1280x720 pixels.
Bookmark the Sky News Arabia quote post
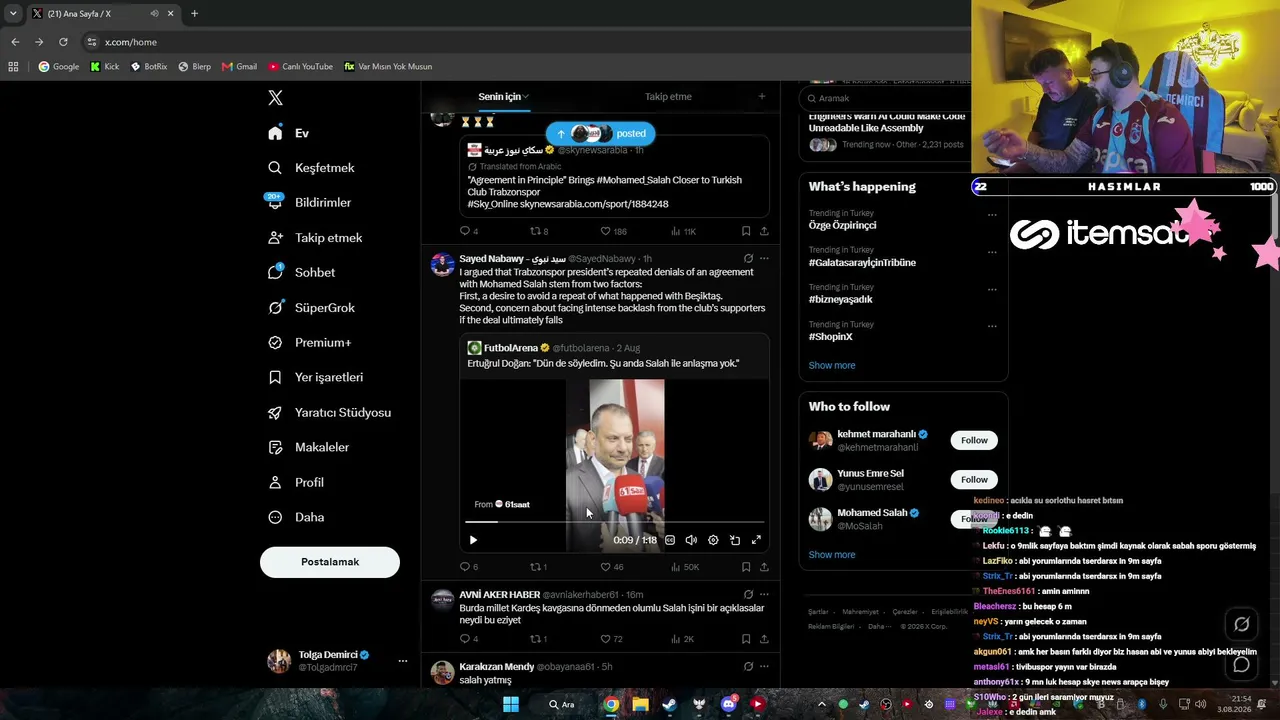(x=746, y=231)
